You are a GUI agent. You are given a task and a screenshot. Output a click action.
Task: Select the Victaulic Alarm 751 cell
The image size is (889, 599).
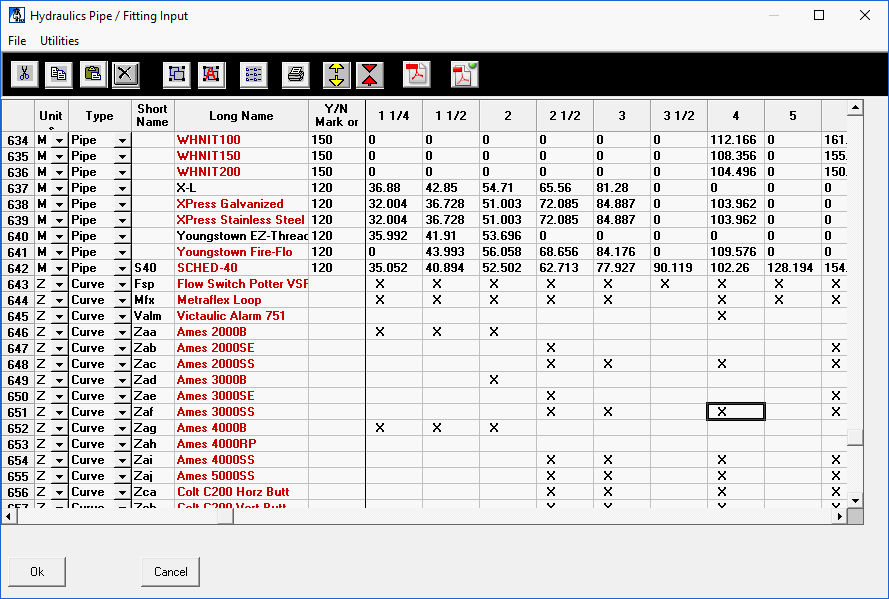(x=242, y=316)
